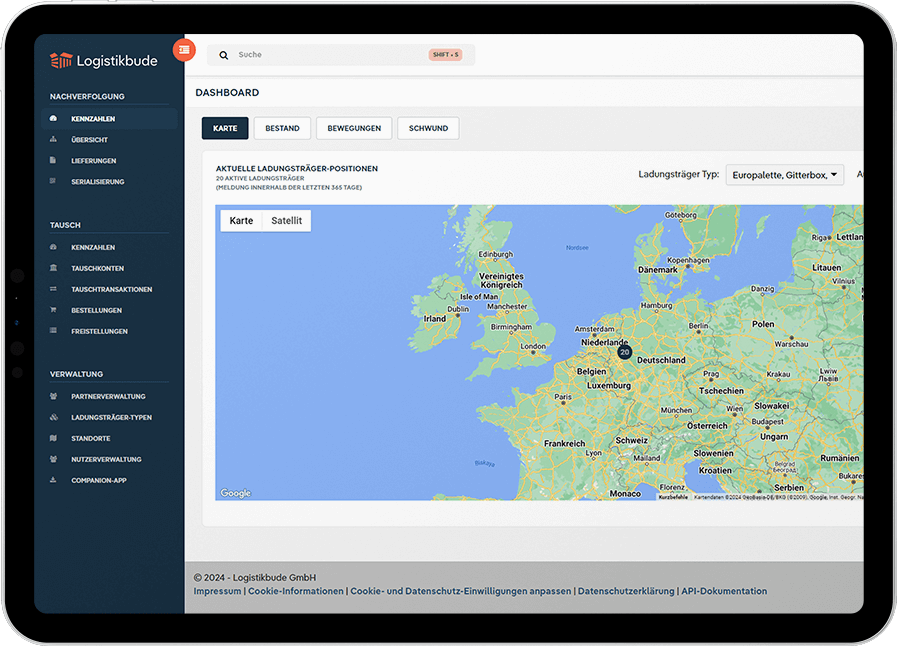Click the Standorte map icon

(53, 438)
